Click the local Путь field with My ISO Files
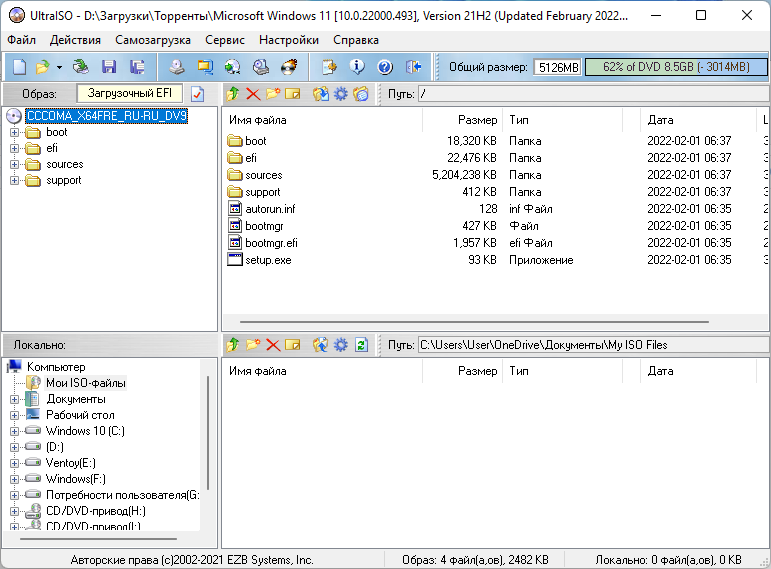Image resolution: width=771 pixels, height=569 pixels. point(594,345)
